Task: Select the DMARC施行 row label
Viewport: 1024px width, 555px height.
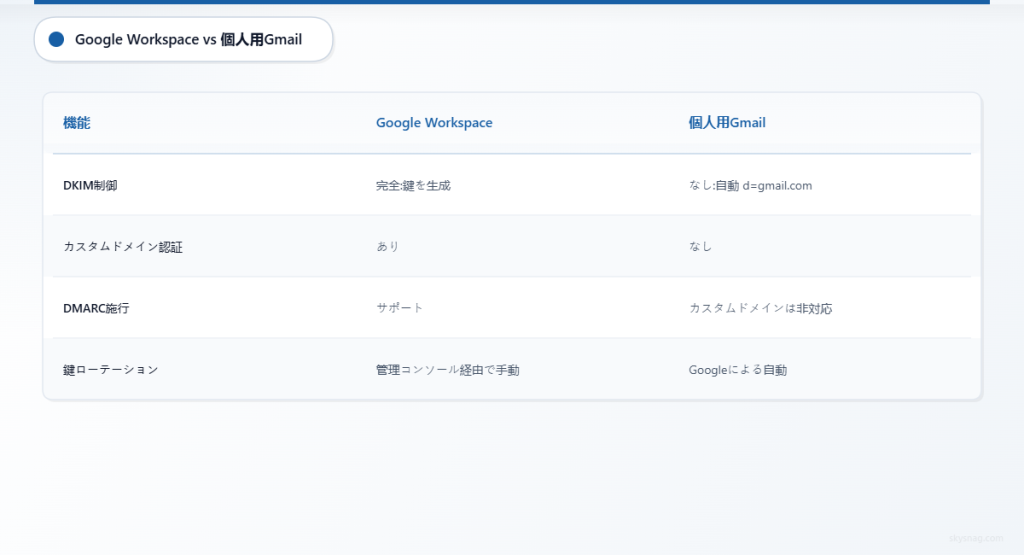Action: (96, 308)
